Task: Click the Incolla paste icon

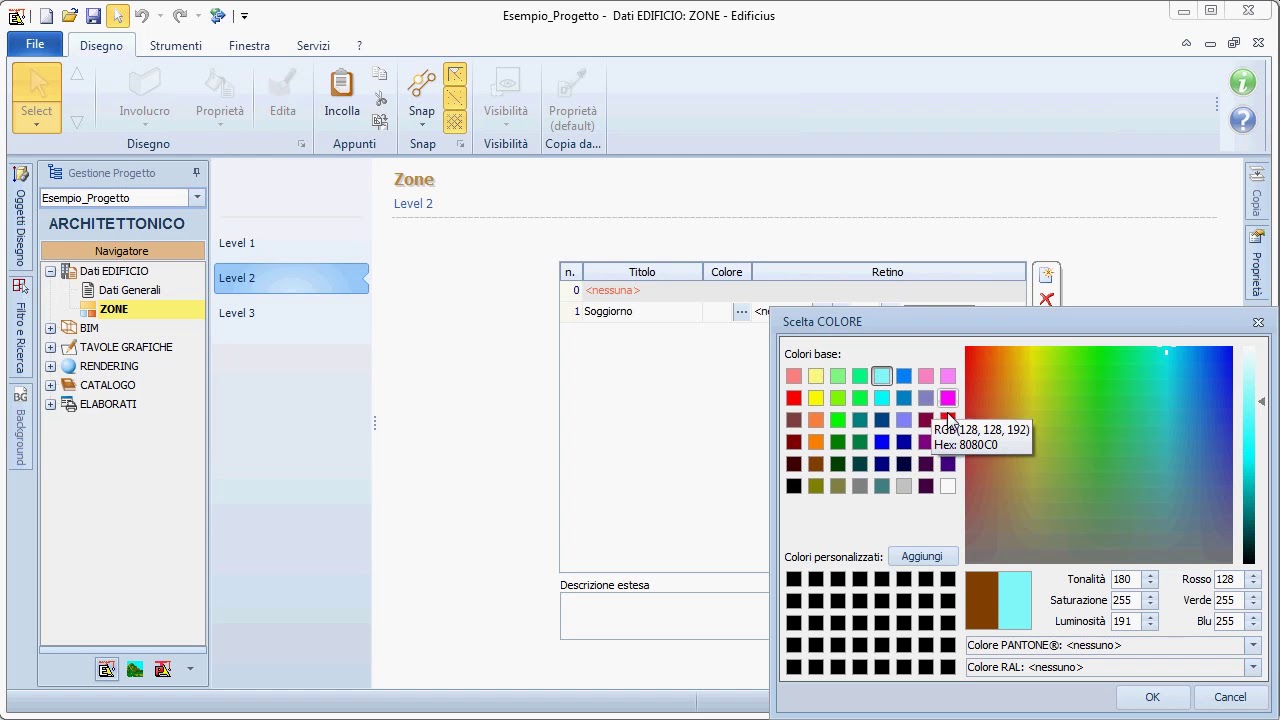Action: click(342, 84)
